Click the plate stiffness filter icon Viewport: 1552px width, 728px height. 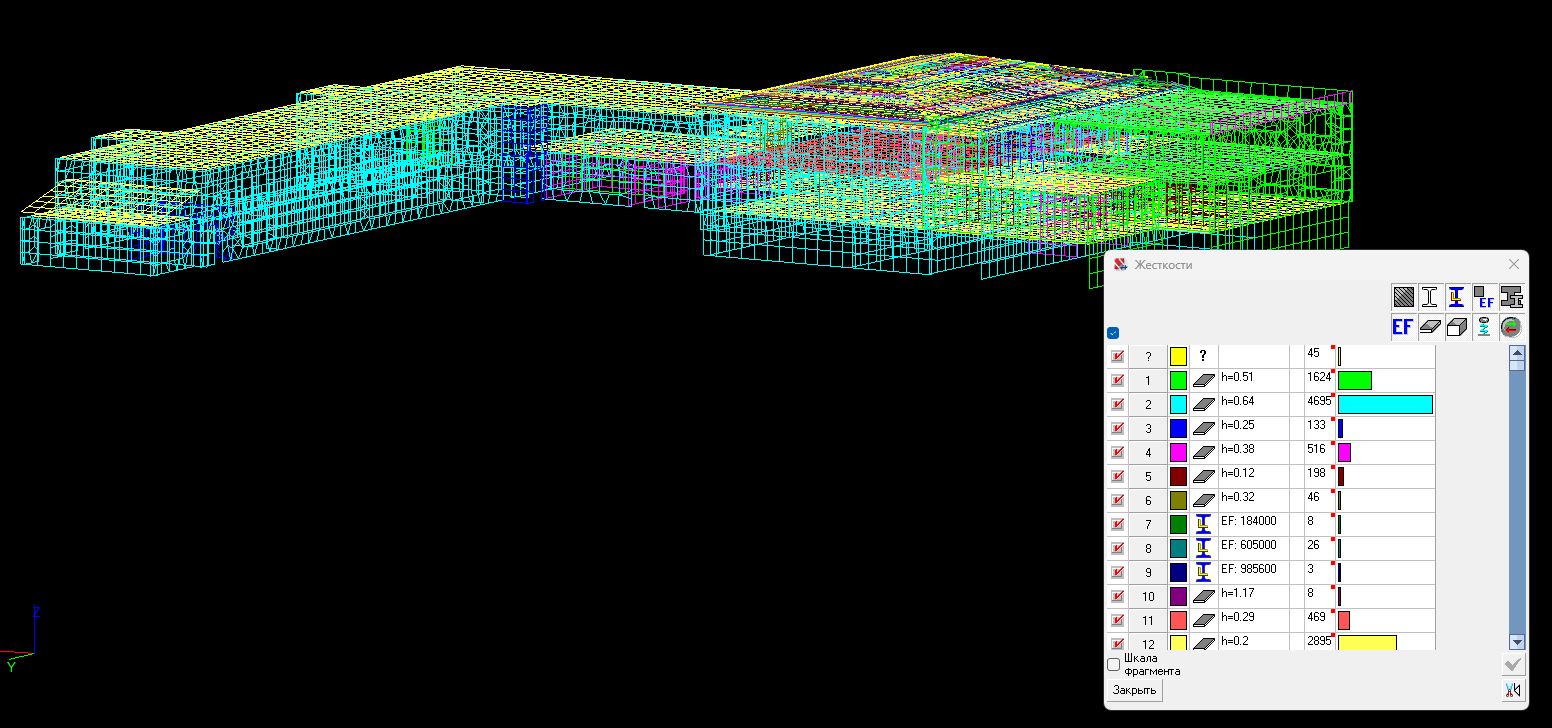click(1430, 326)
